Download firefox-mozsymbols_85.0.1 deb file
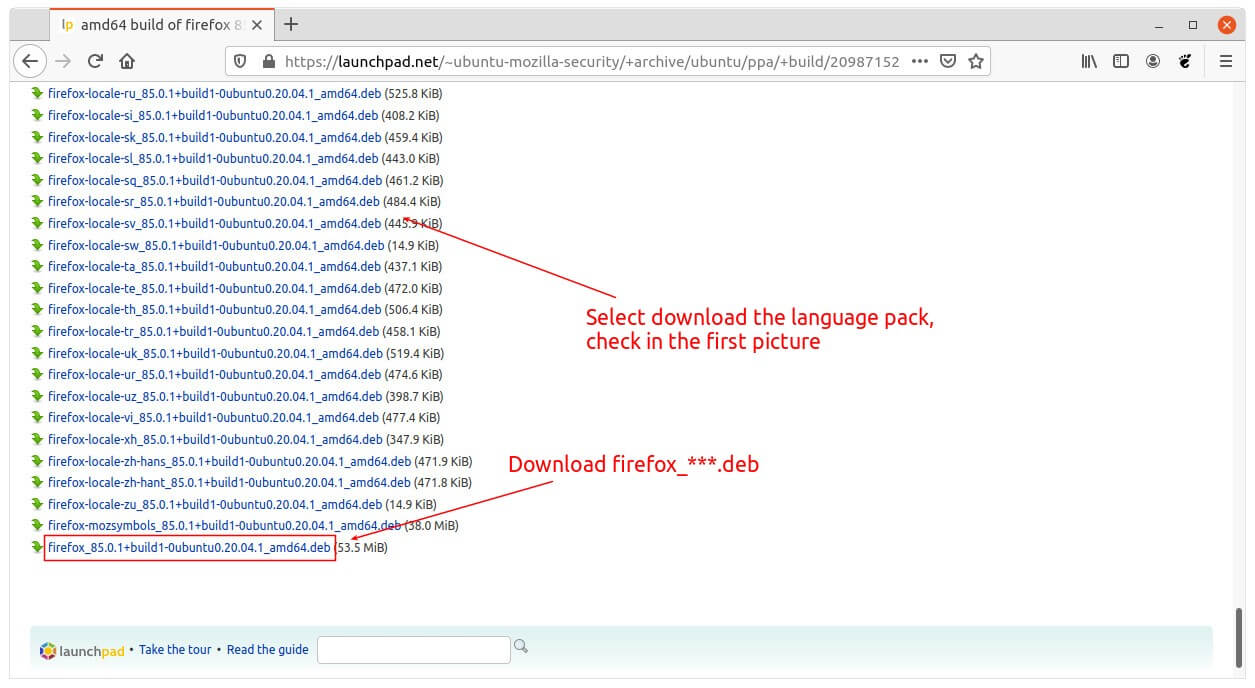This screenshot has width=1255, height=688. (224, 526)
